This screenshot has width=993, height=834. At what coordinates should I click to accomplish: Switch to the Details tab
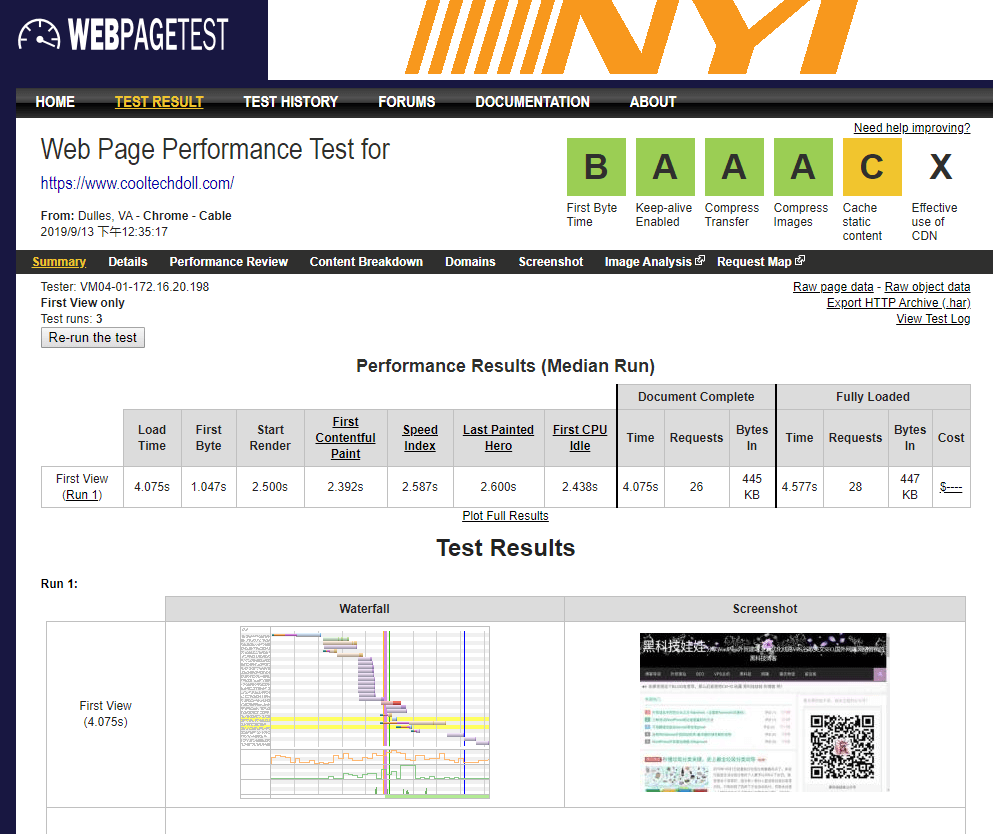pos(128,262)
